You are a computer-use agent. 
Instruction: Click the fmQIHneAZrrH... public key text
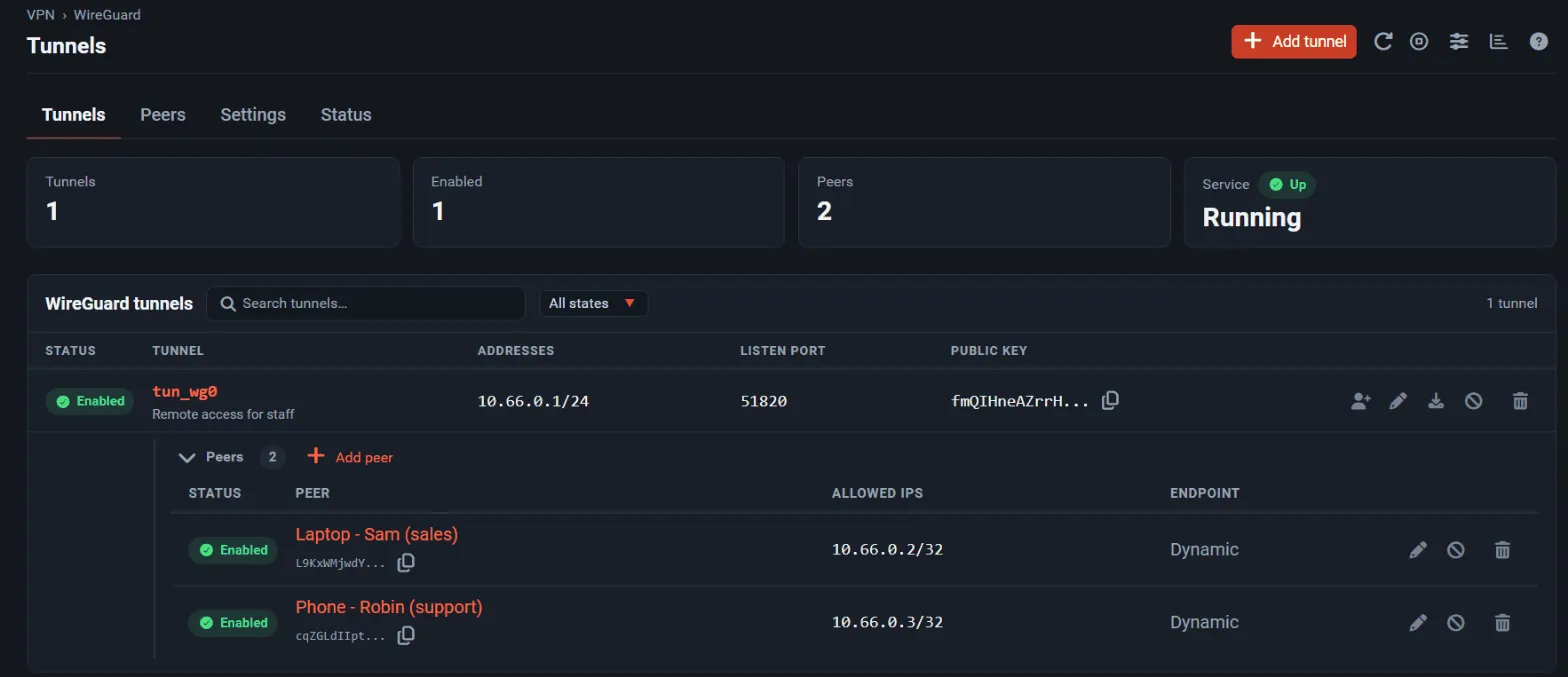coord(1020,401)
